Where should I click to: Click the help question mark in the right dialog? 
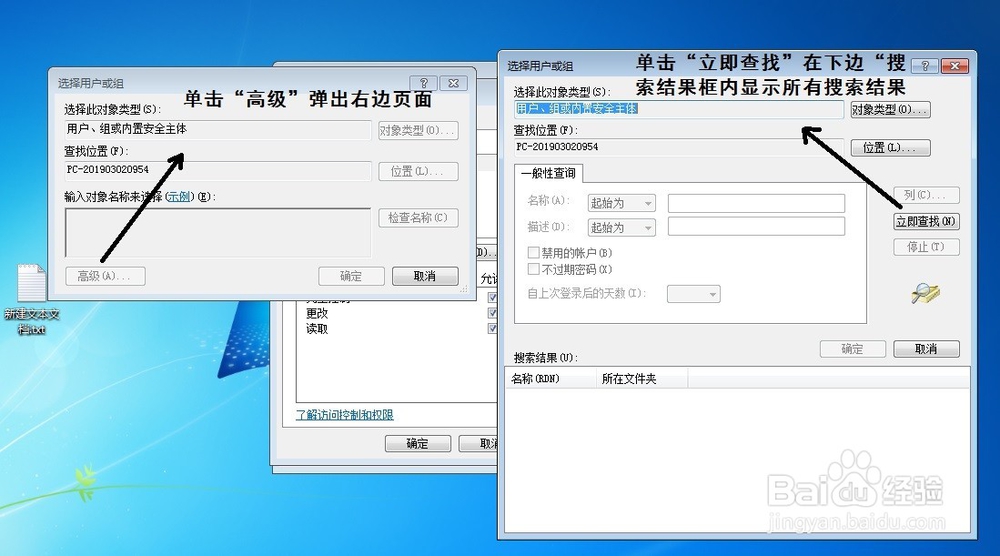click(925, 66)
